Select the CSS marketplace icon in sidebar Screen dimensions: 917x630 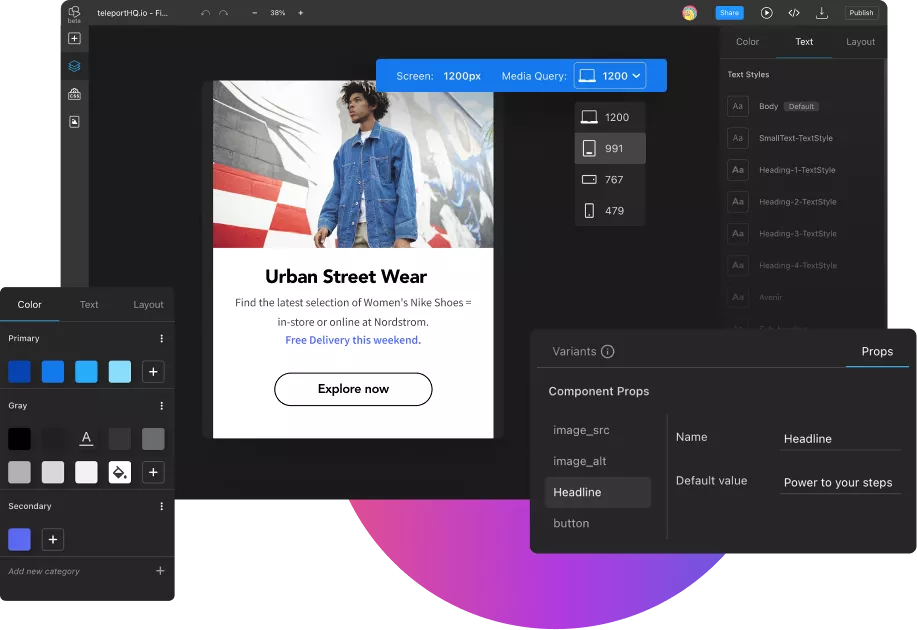(73, 93)
